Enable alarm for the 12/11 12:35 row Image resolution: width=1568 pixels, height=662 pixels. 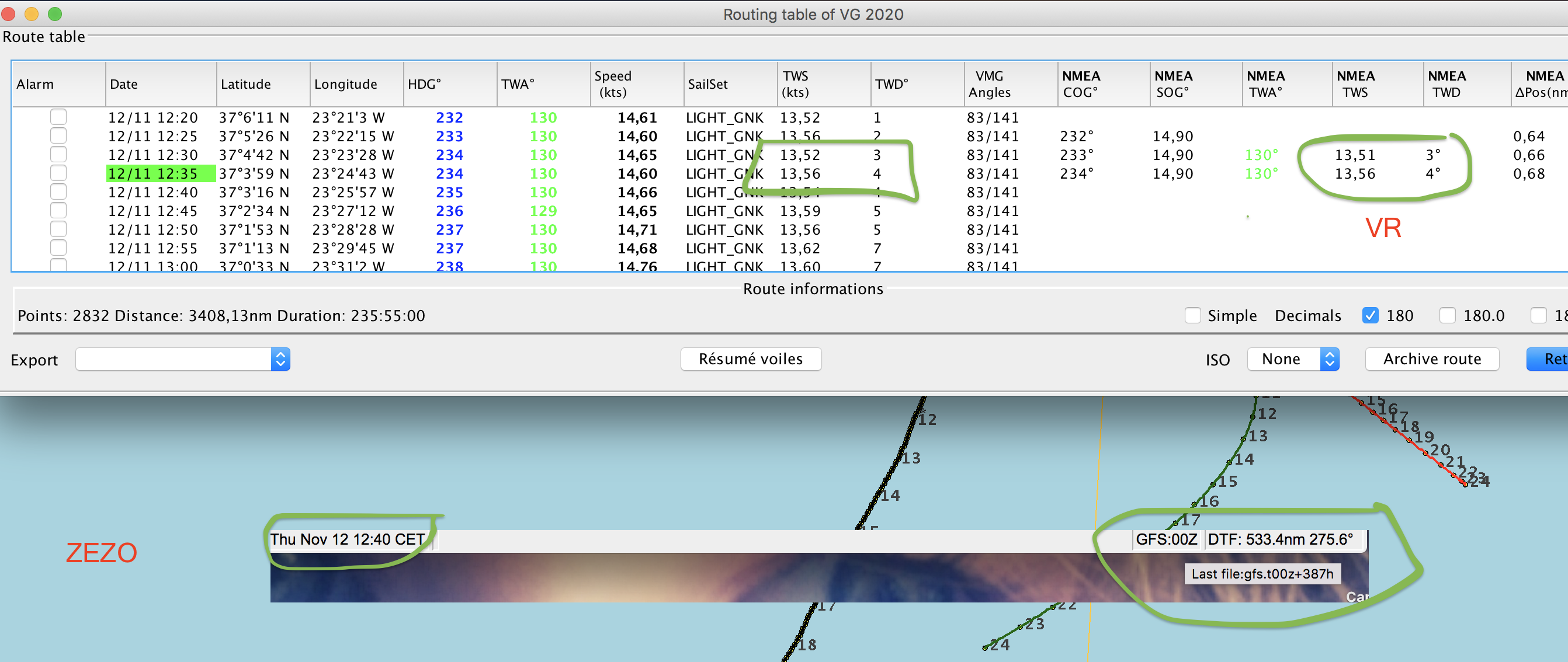pyautogui.click(x=58, y=173)
